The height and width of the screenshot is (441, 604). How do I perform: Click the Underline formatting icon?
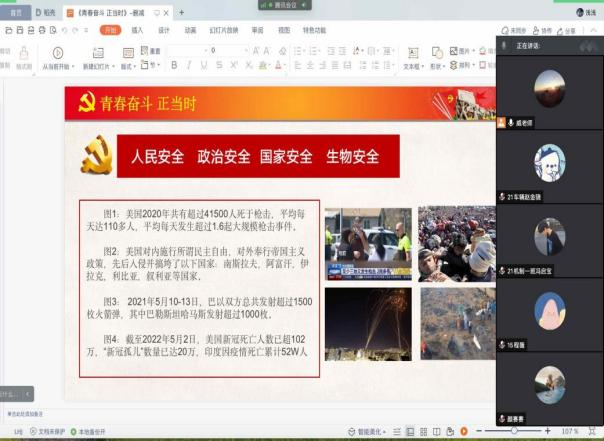(203, 65)
